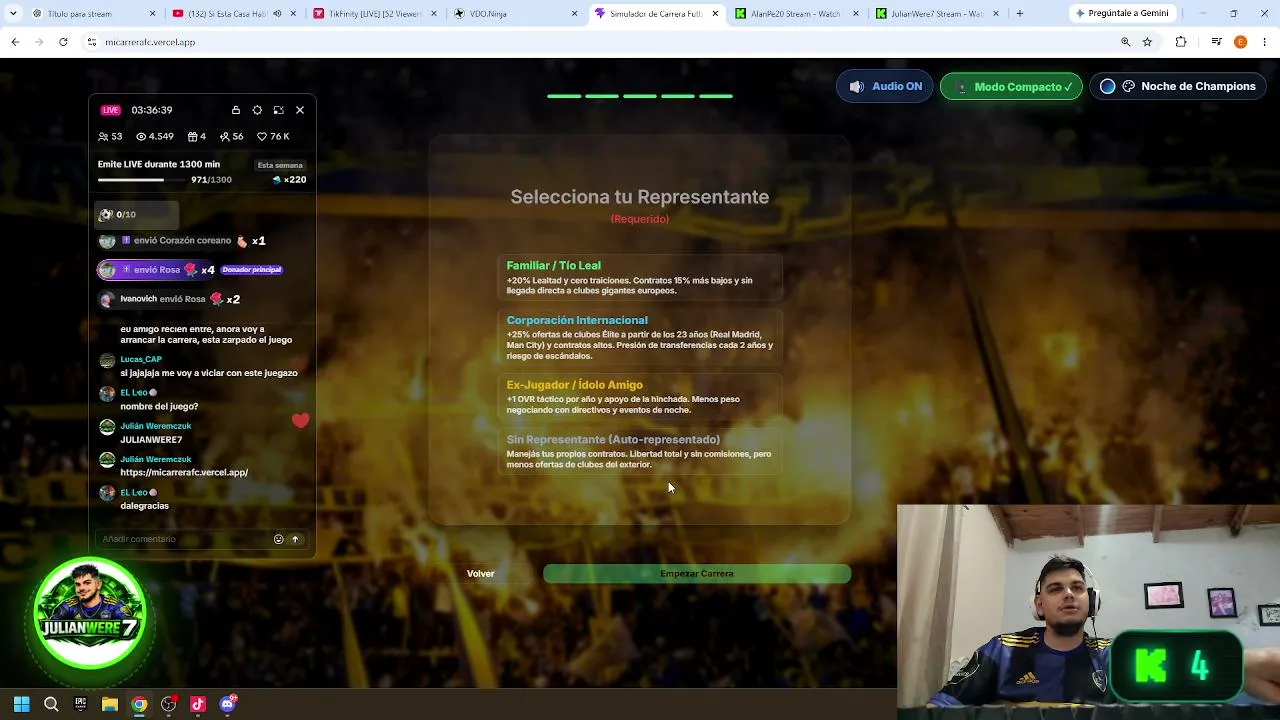The width and height of the screenshot is (1280, 720).
Task: Close the TikTok live overlay panel
Action: [x=300, y=110]
